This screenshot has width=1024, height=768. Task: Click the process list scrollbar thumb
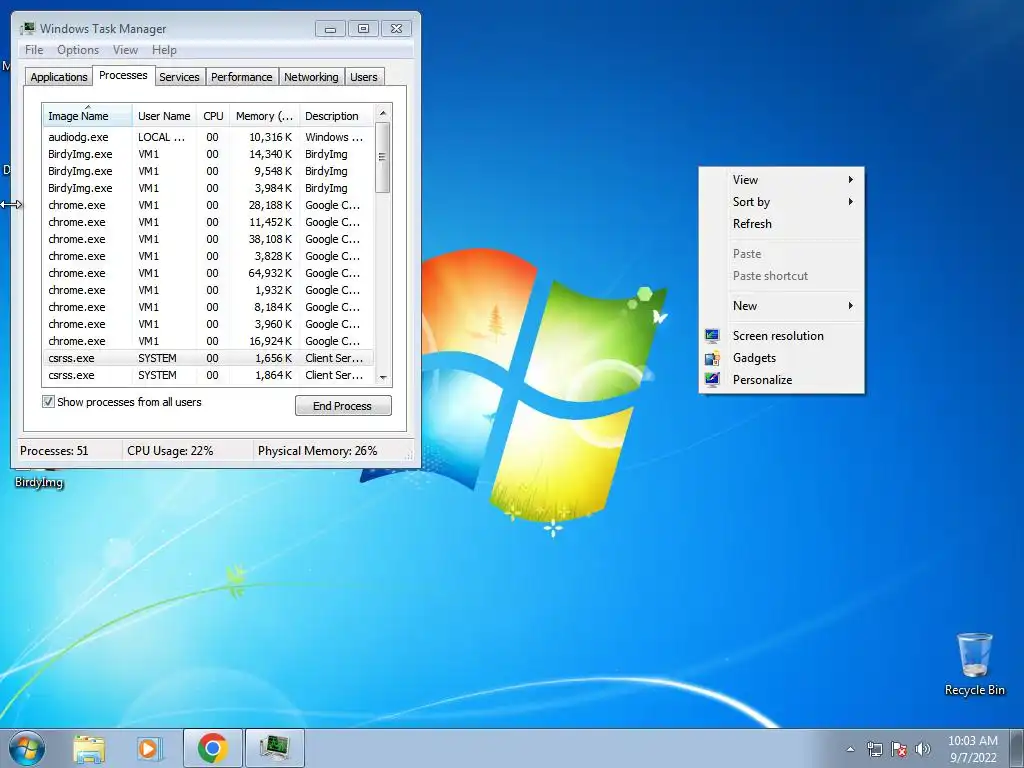tap(383, 157)
